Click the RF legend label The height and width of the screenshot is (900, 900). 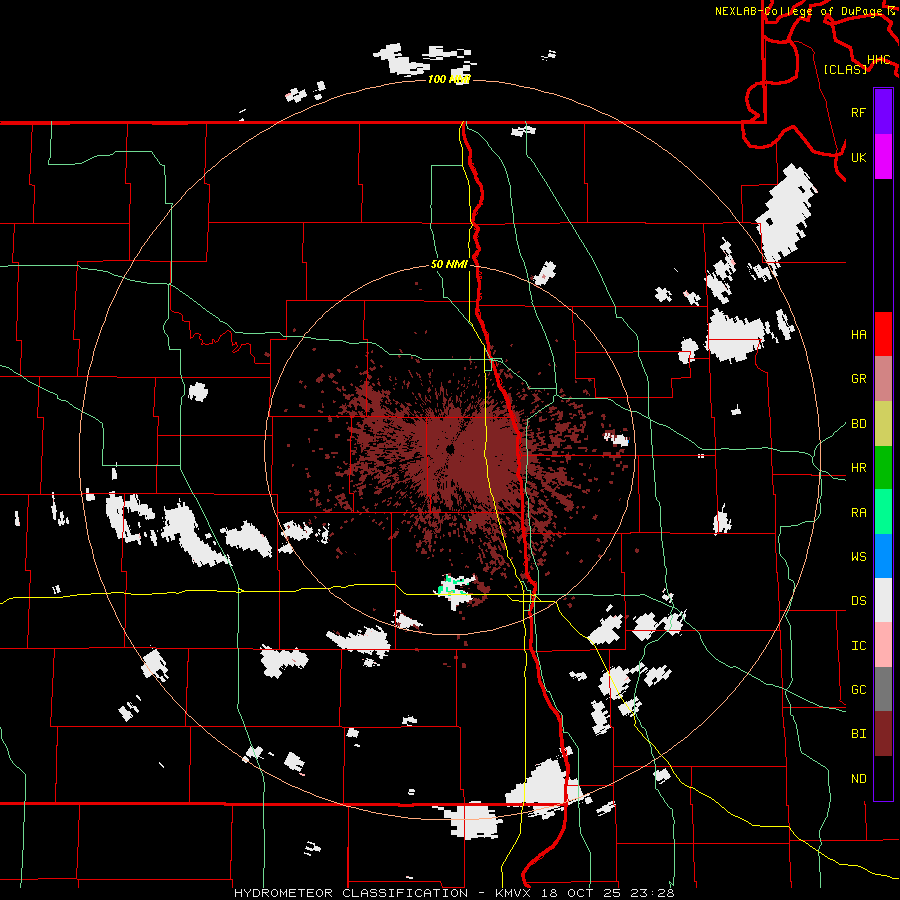click(858, 112)
